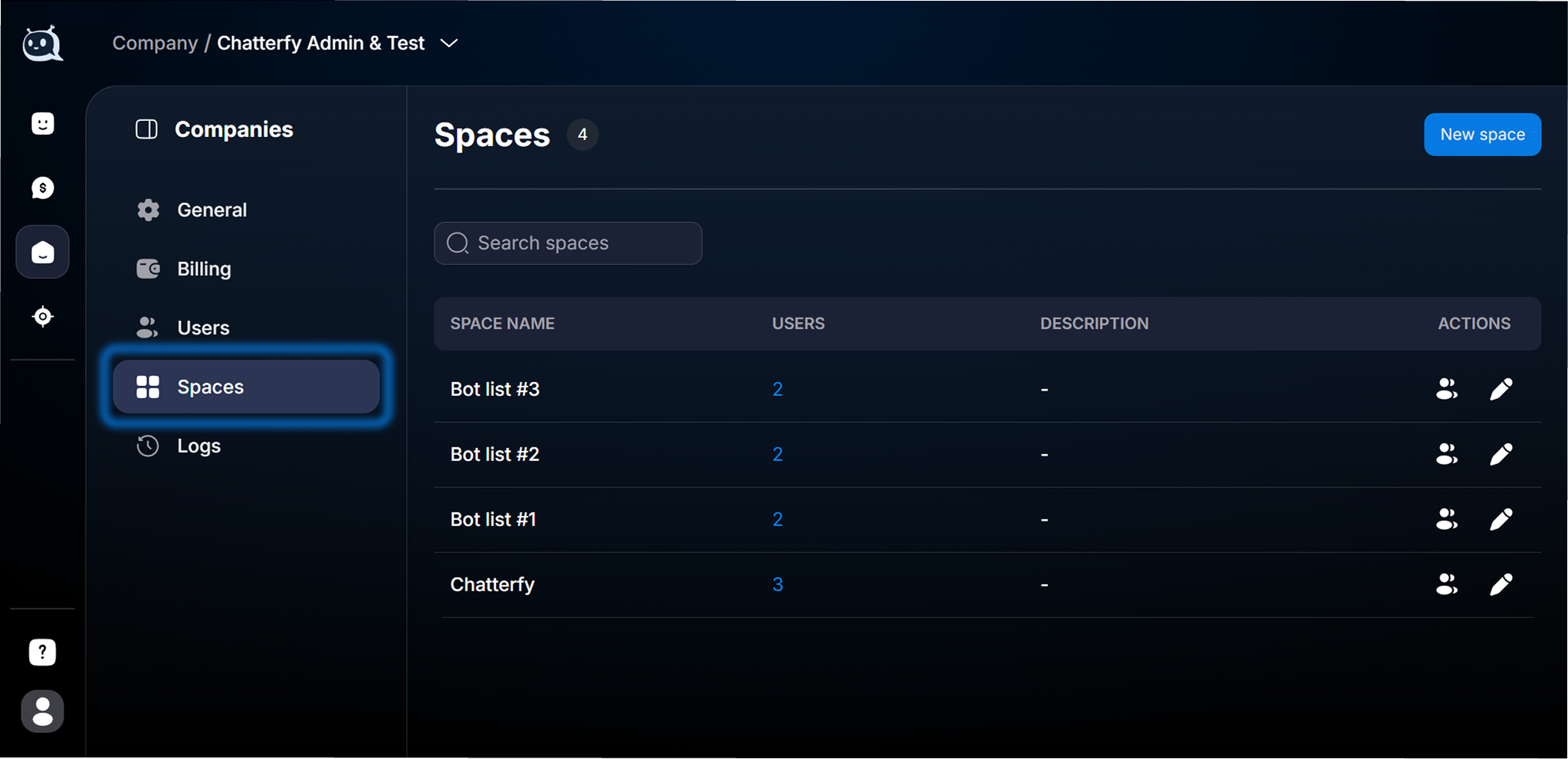
Task: Open the crosshair target icon in left rail
Action: 43,316
